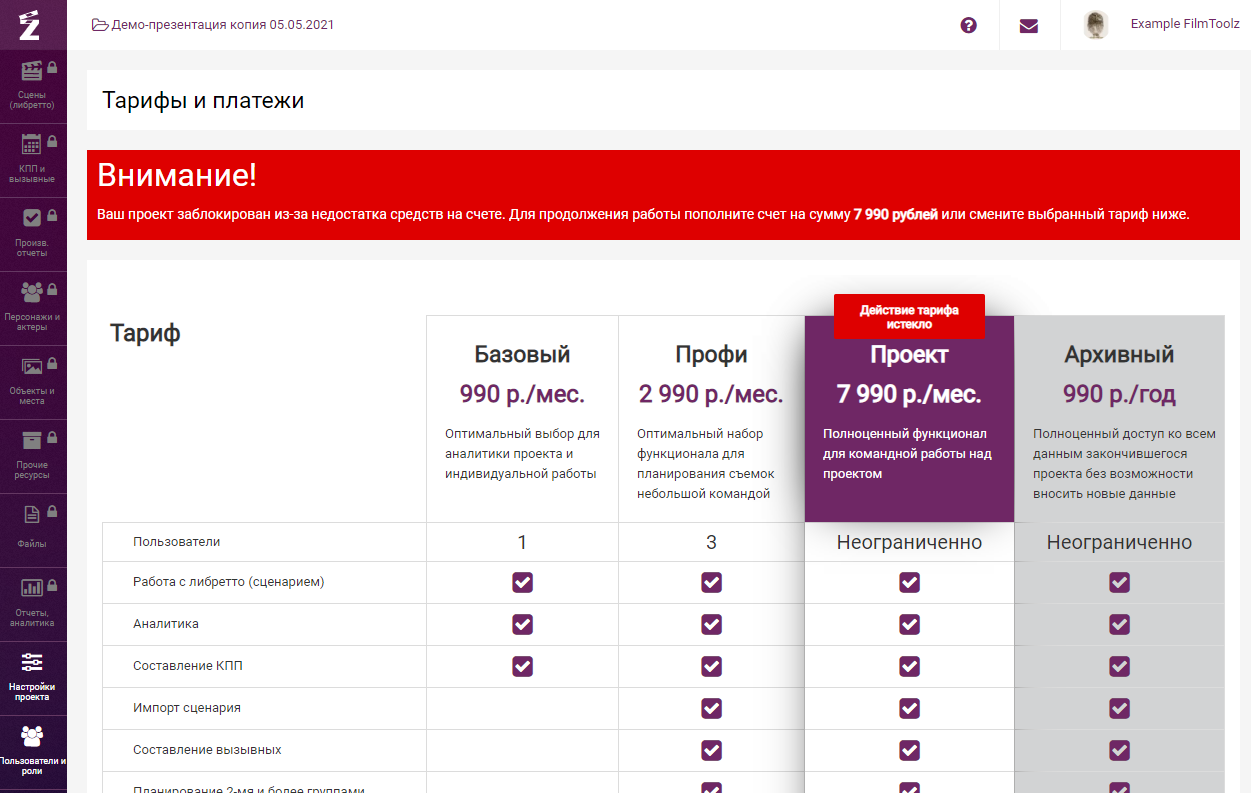1251x793 pixels.
Task: Click the help question mark icon
Action: pyautogui.click(x=968, y=25)
